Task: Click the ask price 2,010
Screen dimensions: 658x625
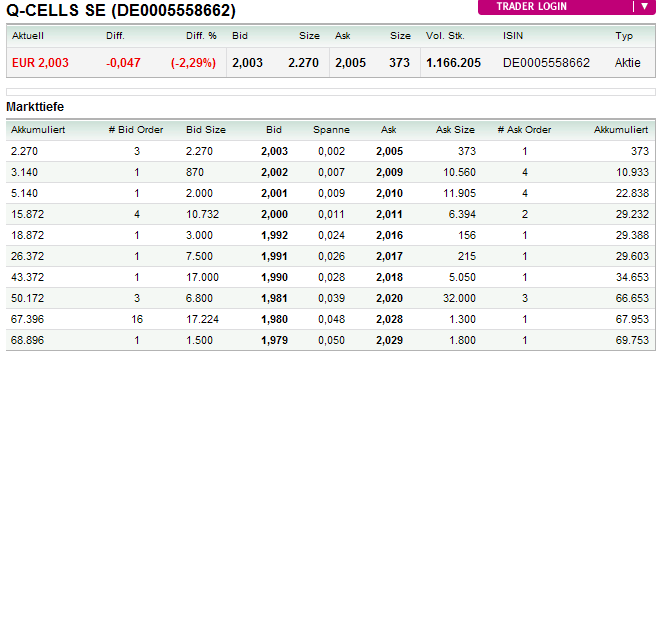Action: point(389,193)
